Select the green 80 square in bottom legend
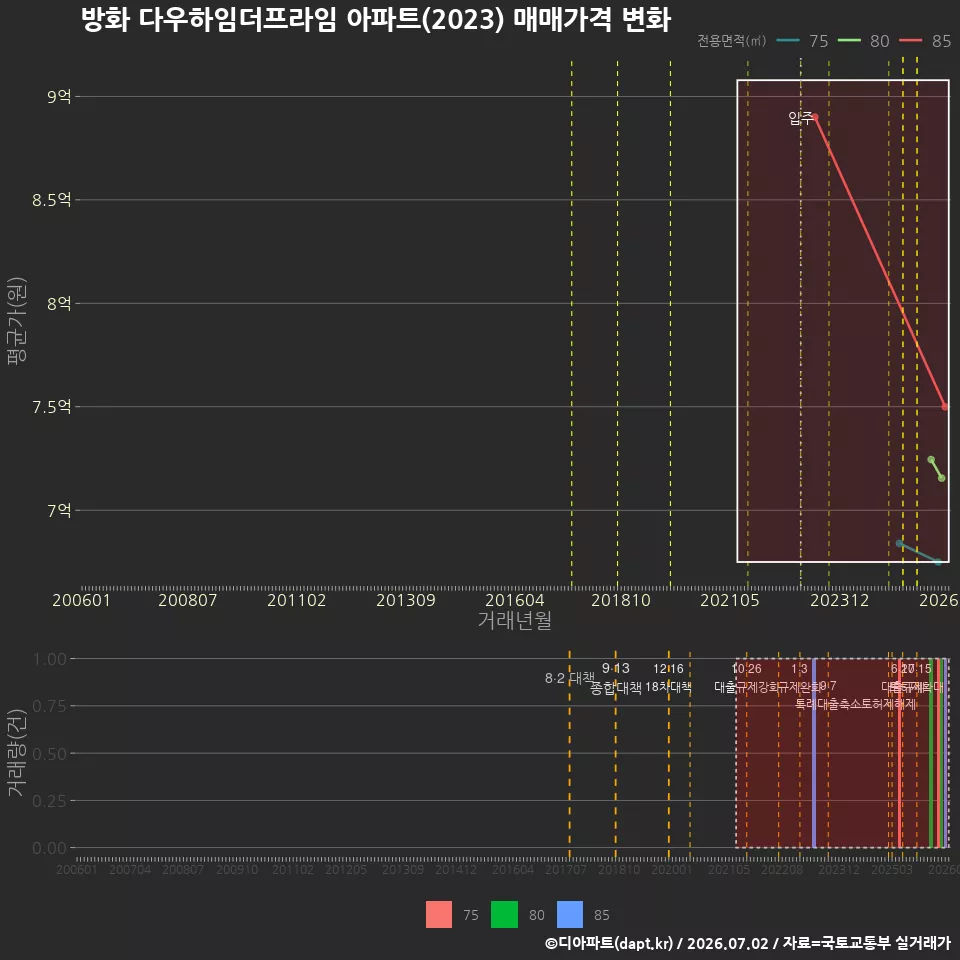The height and width of the screenshot is (960, 960). tap(504, 915)
